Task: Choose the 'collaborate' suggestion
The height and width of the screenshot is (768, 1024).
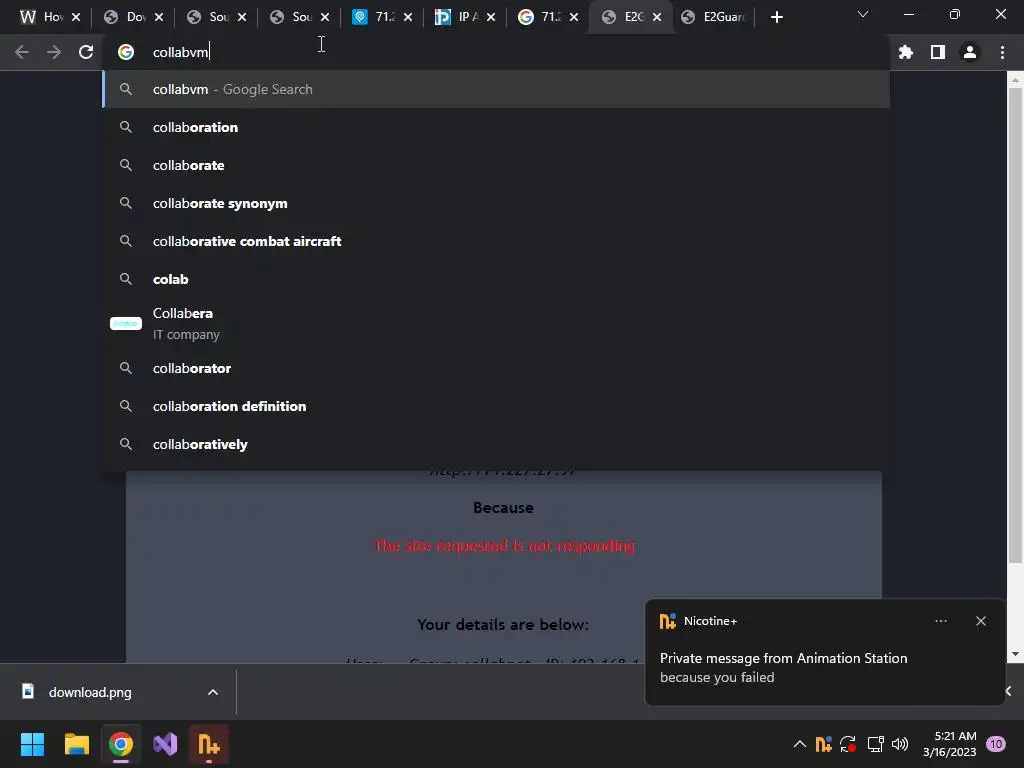Action: tap(496, 165)
